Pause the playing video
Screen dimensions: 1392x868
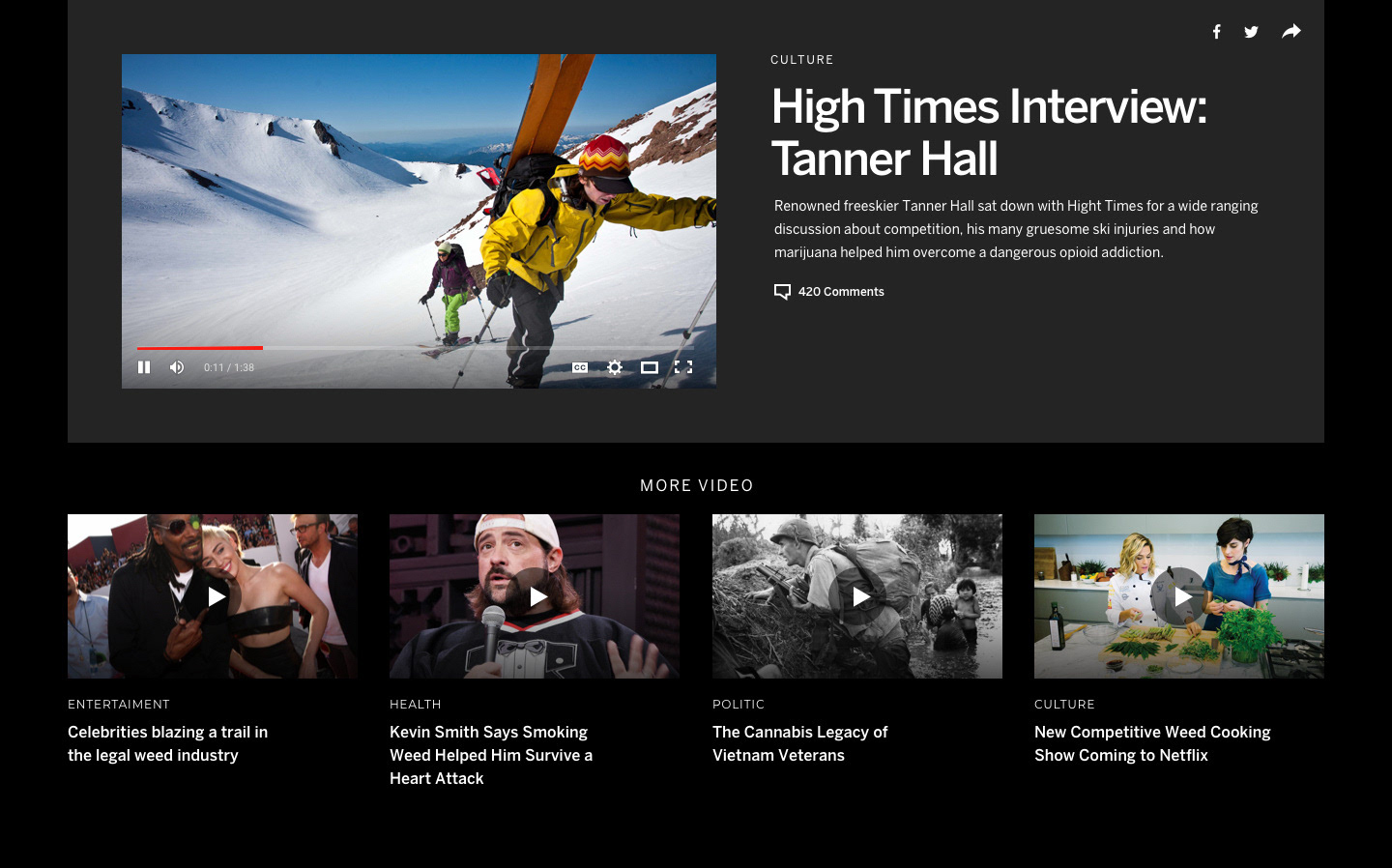pos(144,367)
